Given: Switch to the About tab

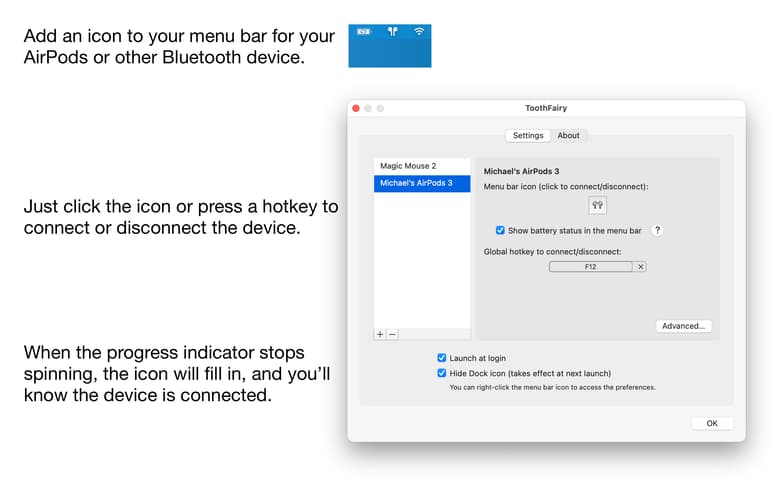Looking at the screenshot, I should click(x=568, y=136).
